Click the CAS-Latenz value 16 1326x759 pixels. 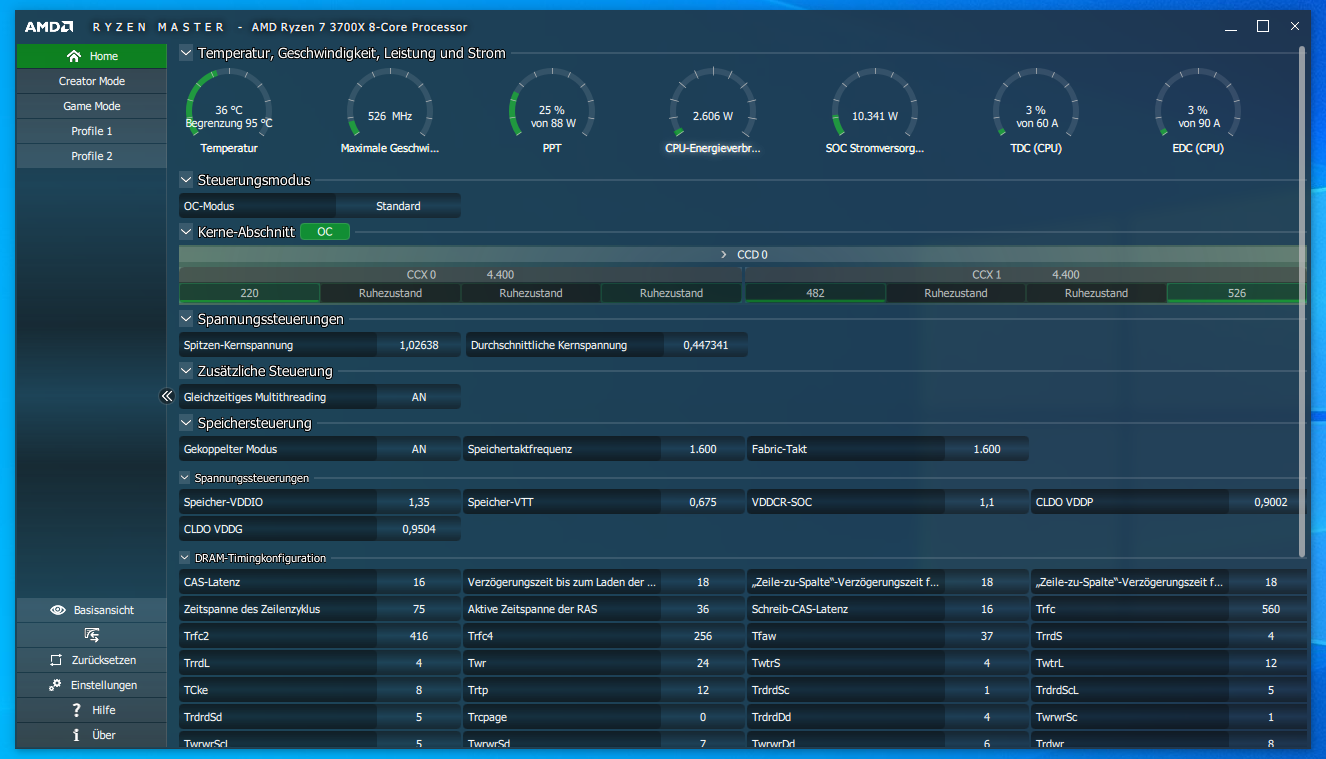pyautogui.click(x=419, y=582)
